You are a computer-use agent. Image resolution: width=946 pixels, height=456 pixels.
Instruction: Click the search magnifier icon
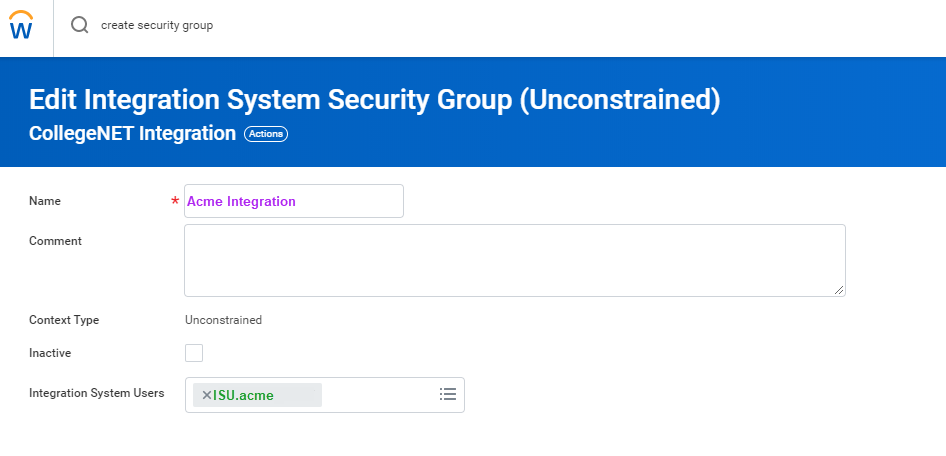(79, 25)
